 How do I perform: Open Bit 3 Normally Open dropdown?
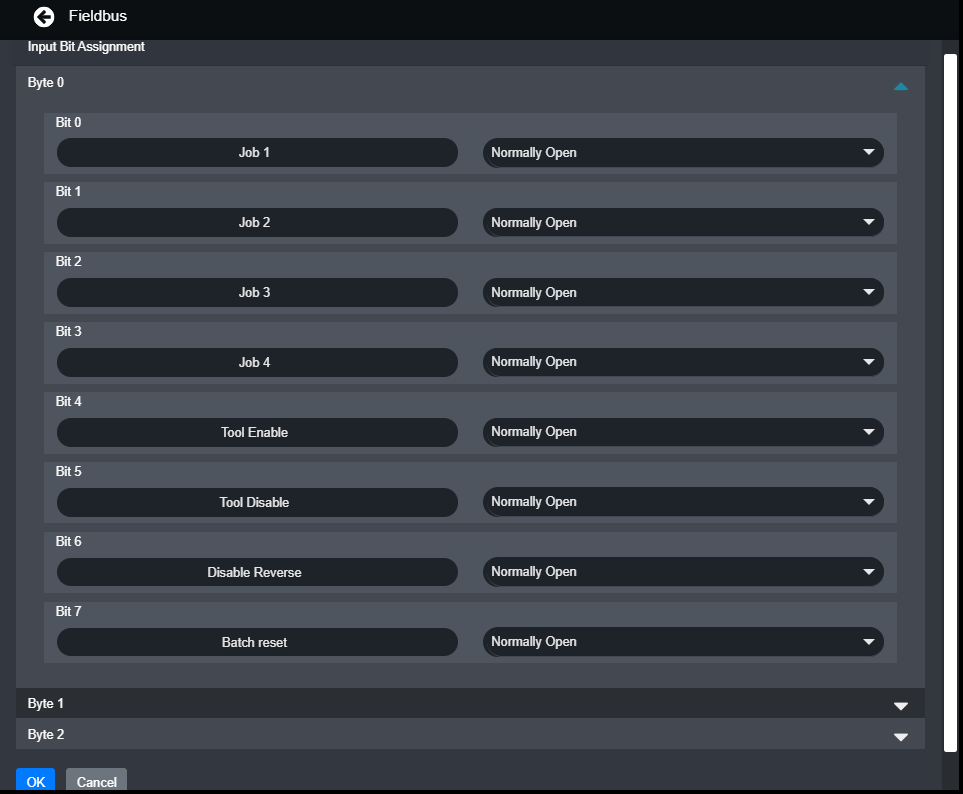(683, 362)
